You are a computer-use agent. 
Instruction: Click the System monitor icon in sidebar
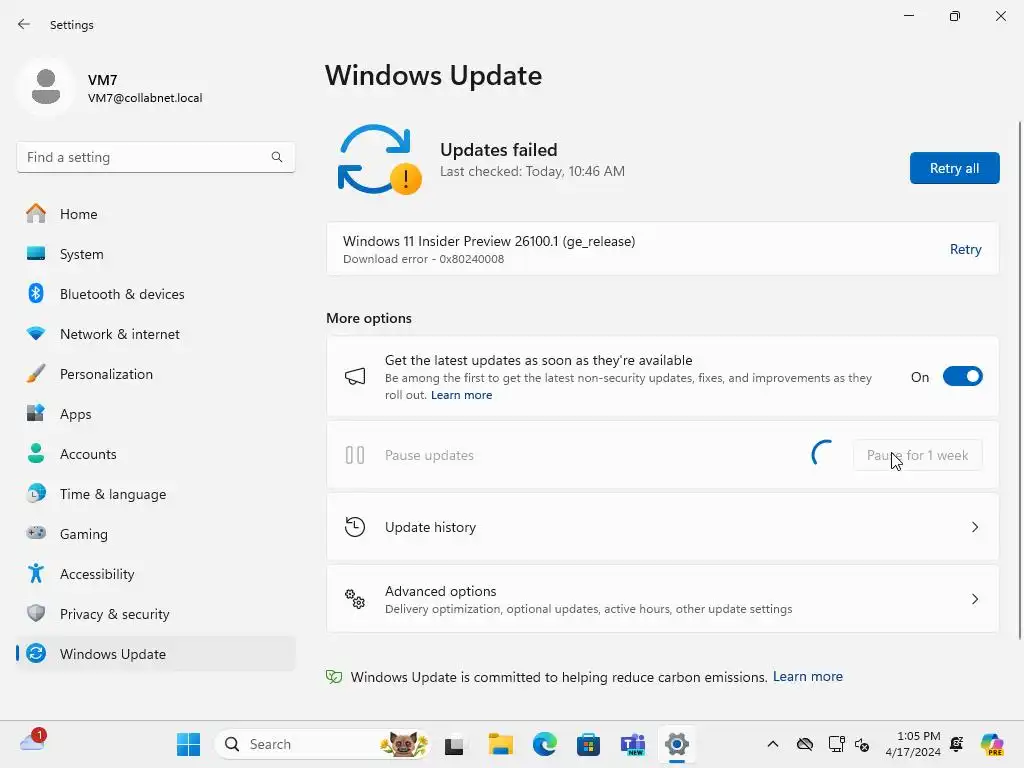click(x=36, y=253)
